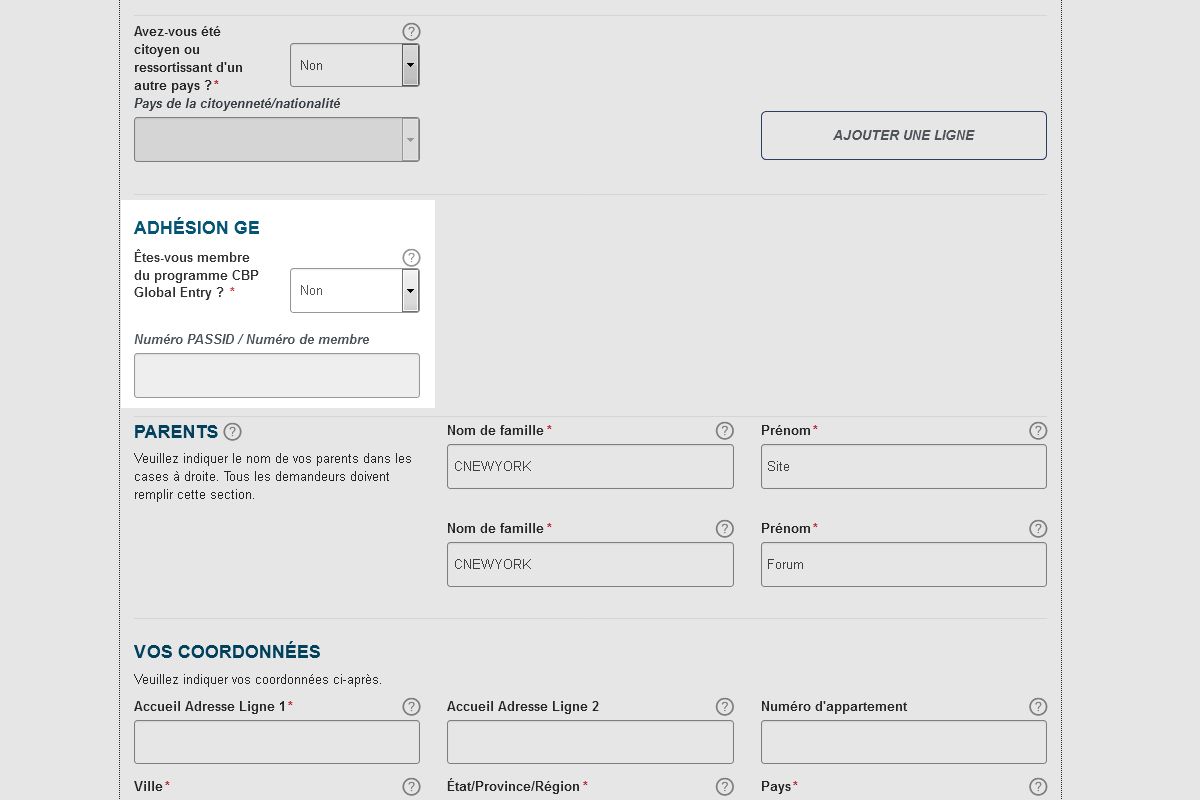This screenshot has width=1200, height=800.
Task: Click help icon for second parent Prénom
Action: coord(1038,529)
